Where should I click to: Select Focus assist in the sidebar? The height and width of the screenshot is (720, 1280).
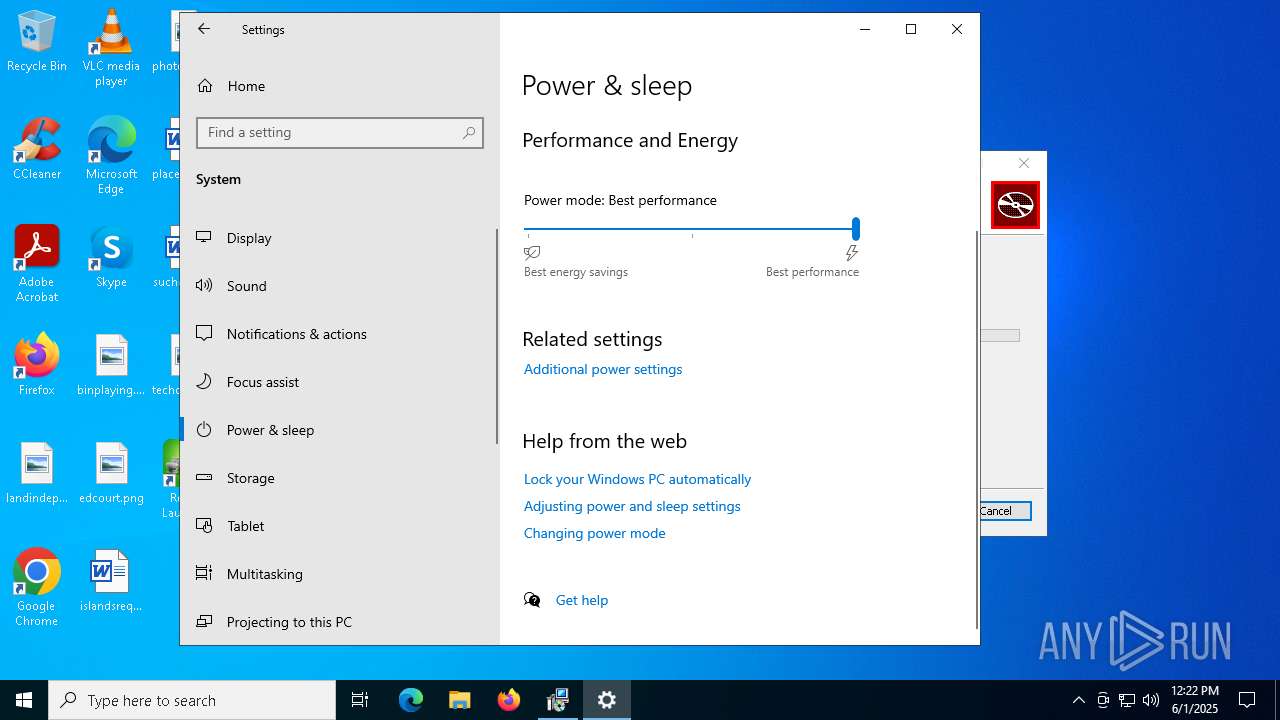(338, 382)
